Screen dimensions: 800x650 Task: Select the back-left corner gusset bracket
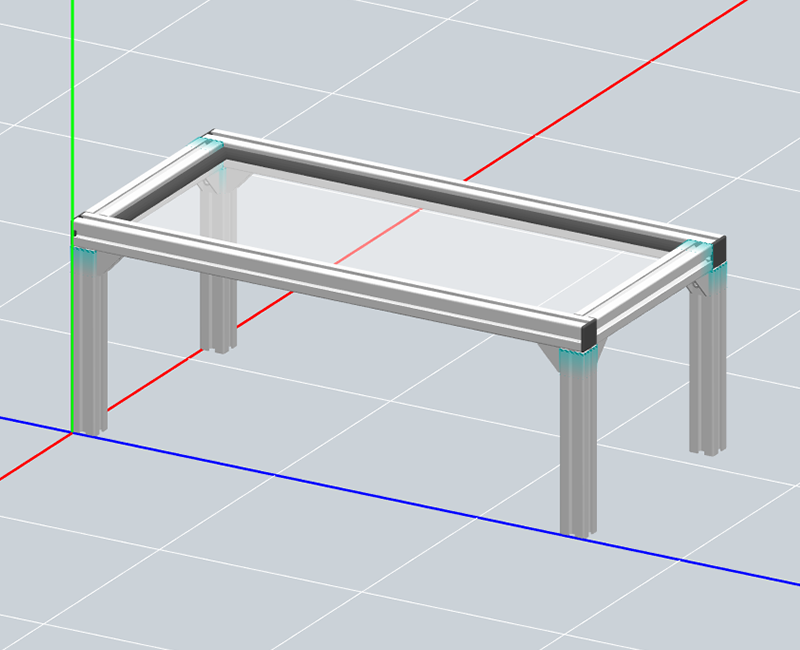point(208,184)
